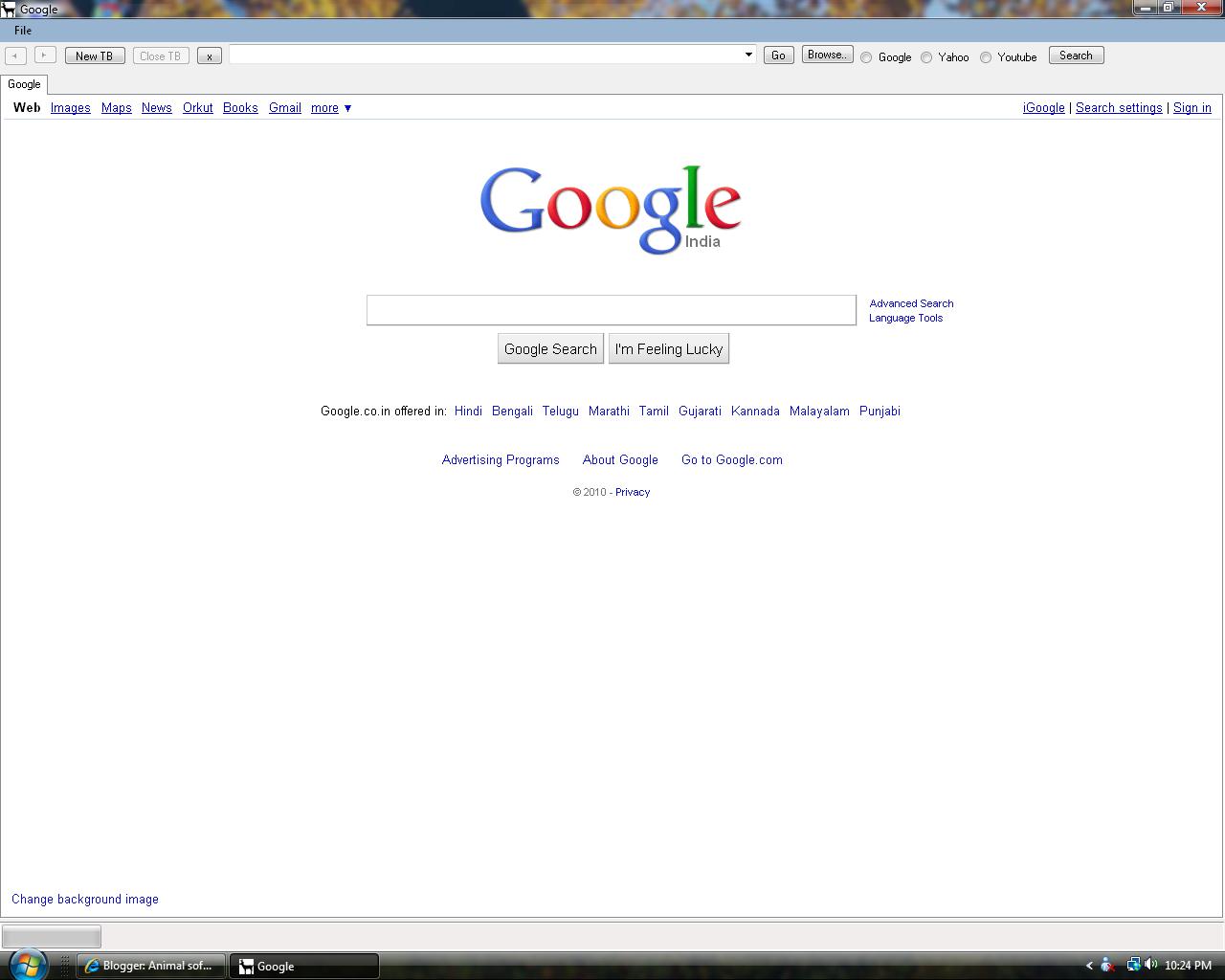
Task: Click the small x stop button in toolbar
Action: click(210, 56)
